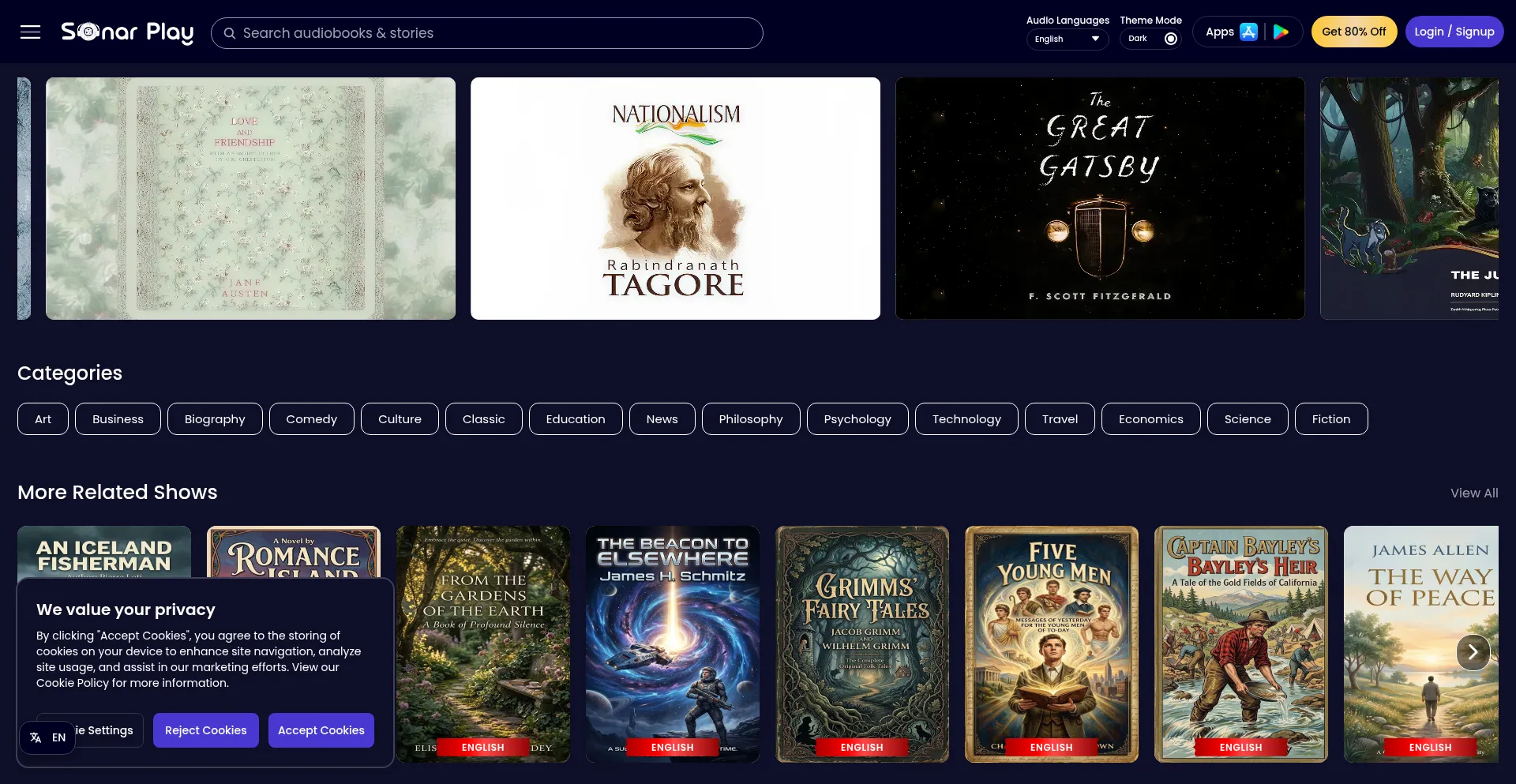The image size is (1516, 784).
Task: Click the Categories heading
Action: point(69,373)
